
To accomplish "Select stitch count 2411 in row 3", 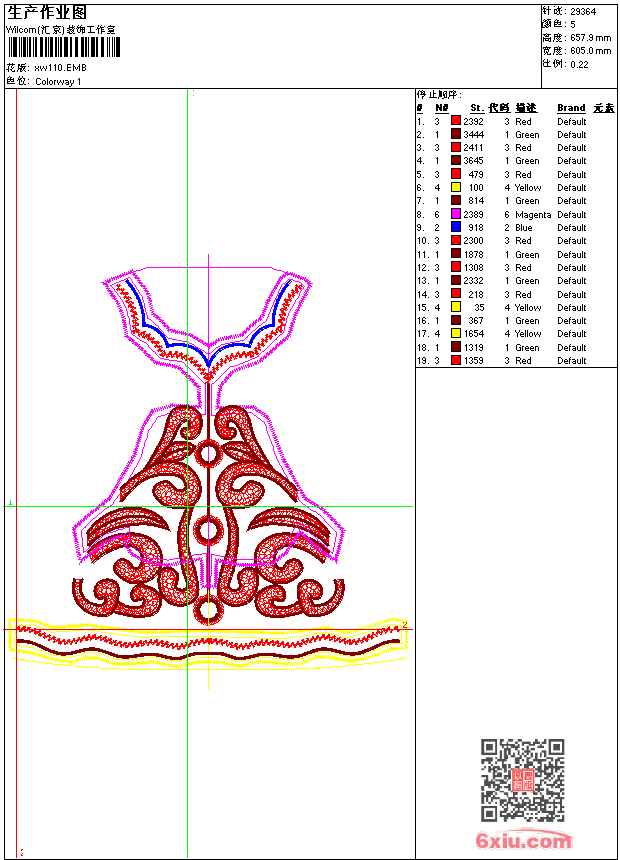I will coord(473,148).
